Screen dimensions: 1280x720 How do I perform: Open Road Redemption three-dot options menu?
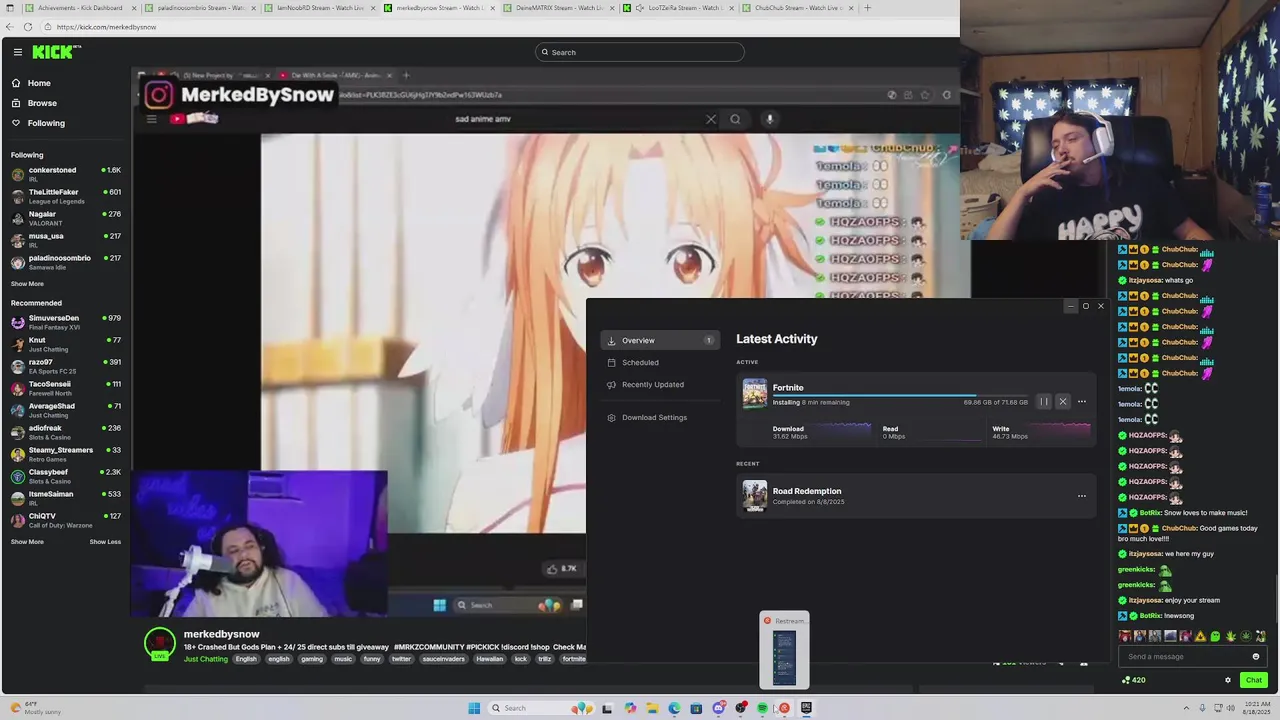coord(1081,496)
